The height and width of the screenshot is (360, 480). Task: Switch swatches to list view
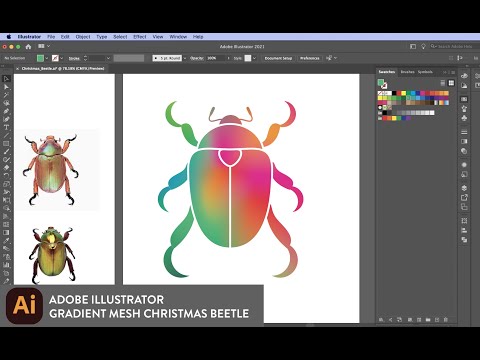[x=443, y=83]
